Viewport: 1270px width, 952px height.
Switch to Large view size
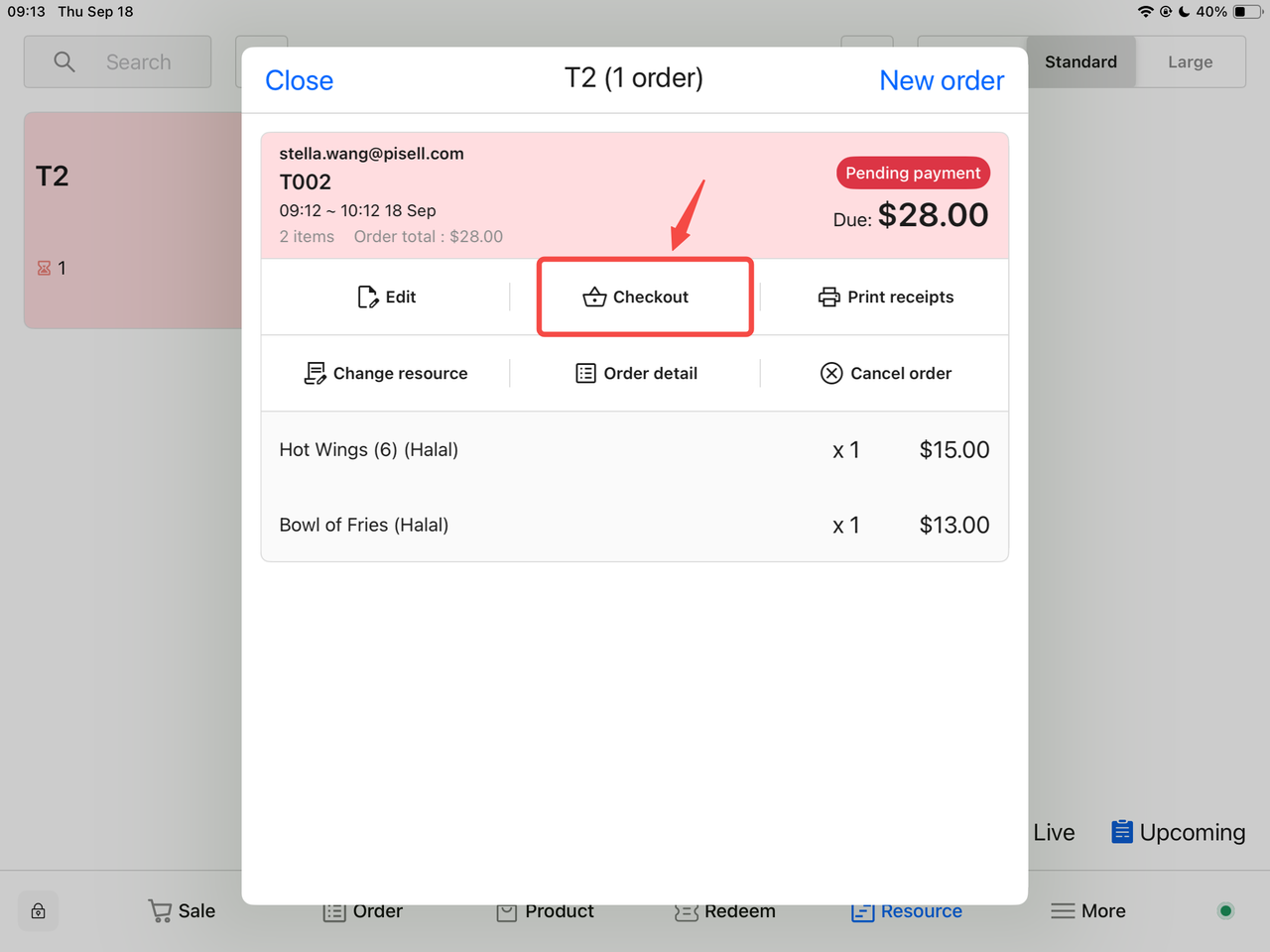click(1190, 61)
